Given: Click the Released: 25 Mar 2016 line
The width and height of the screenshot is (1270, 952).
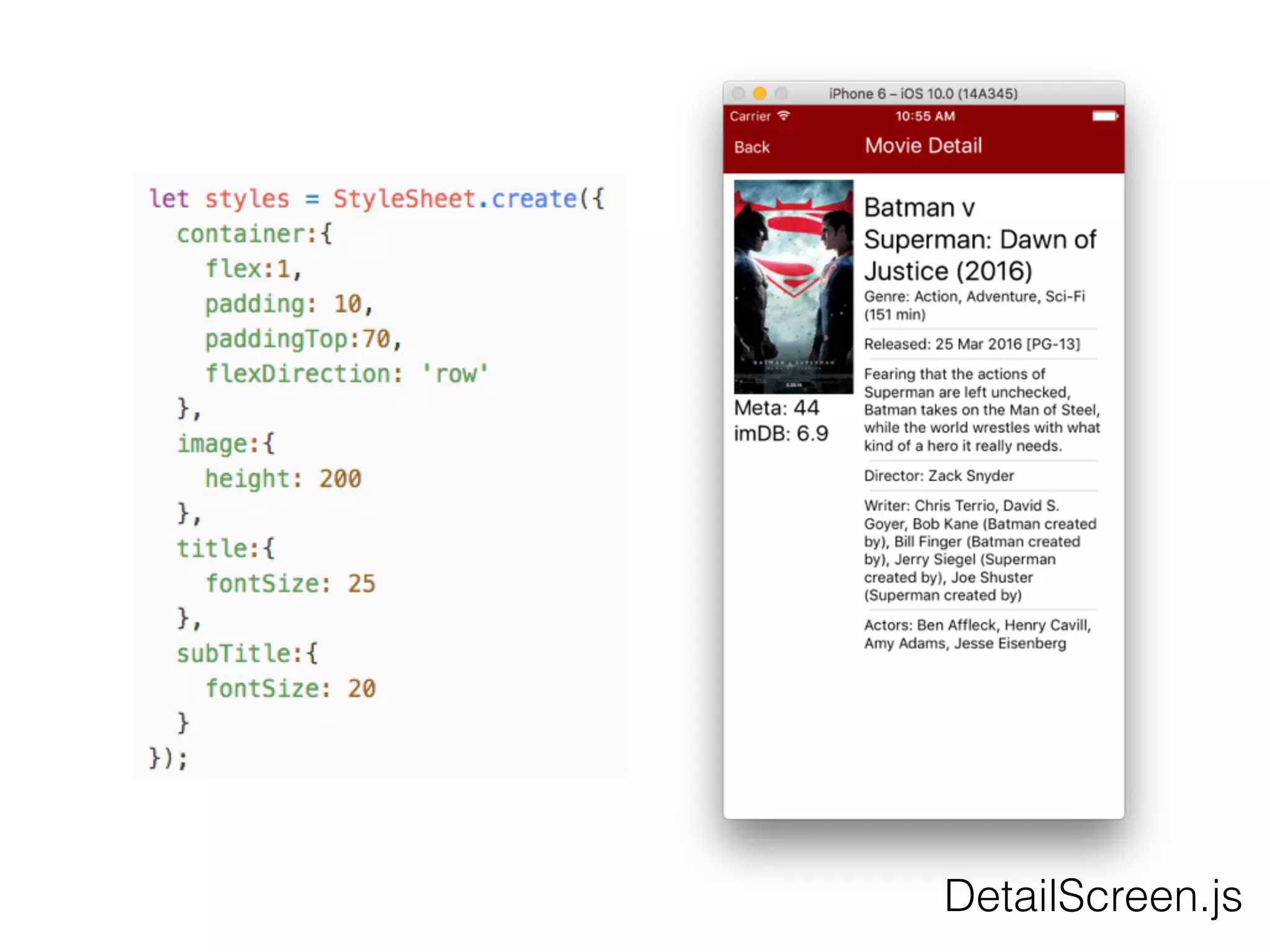Looking at the screenshot, I should [x=972, y=344].
